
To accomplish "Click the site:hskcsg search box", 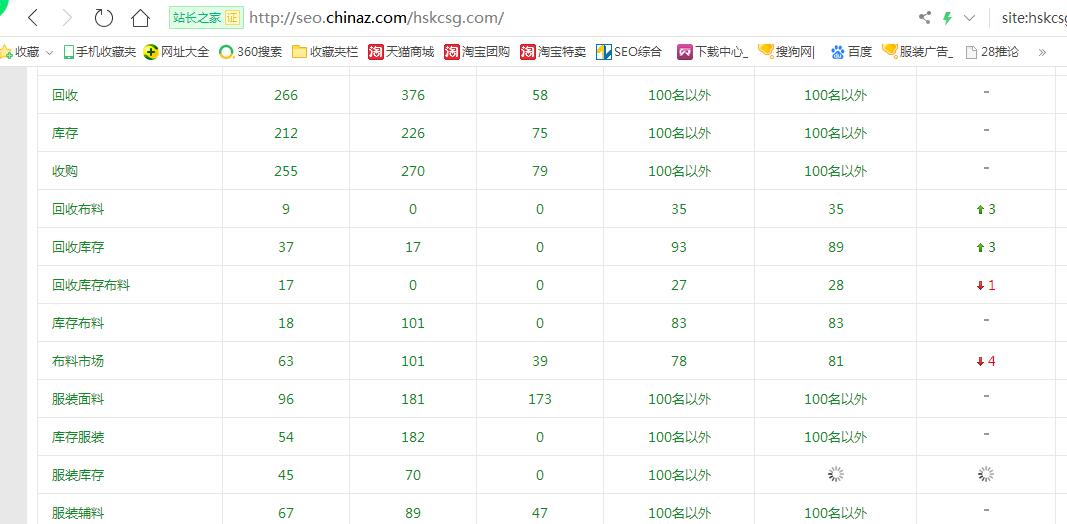I will 1033,18.
